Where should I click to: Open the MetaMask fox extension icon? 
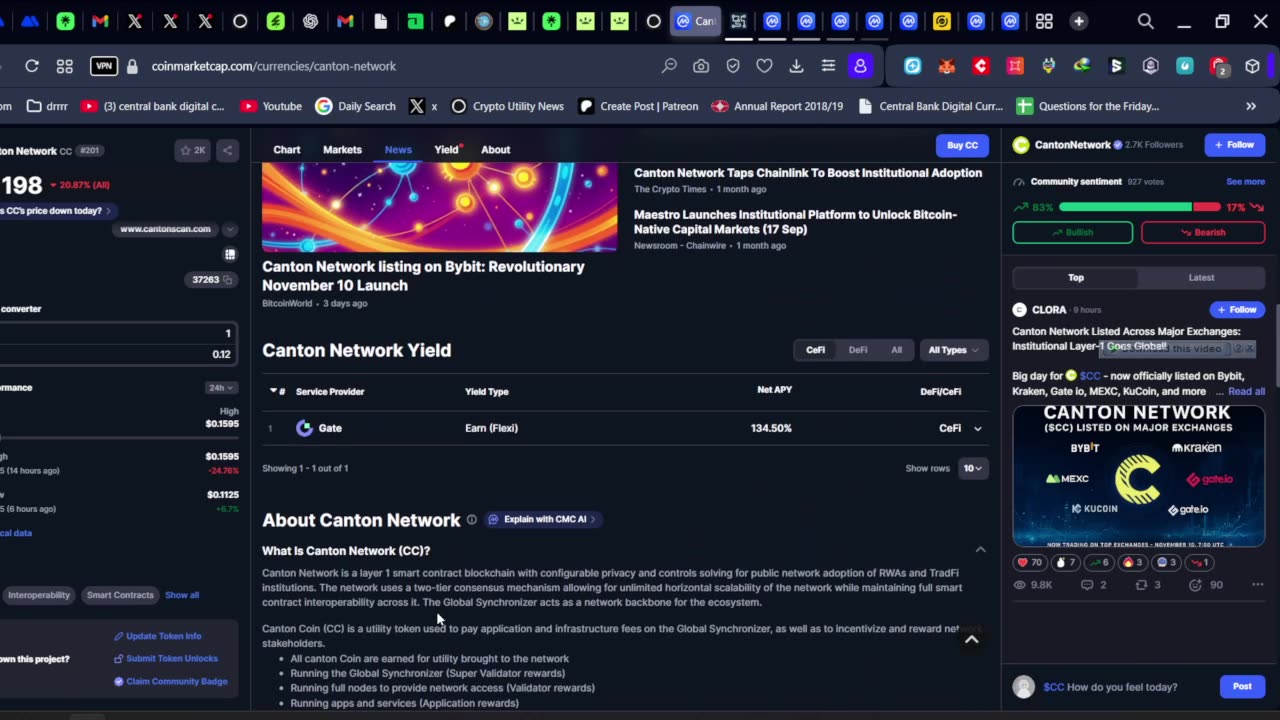(946, 66)
